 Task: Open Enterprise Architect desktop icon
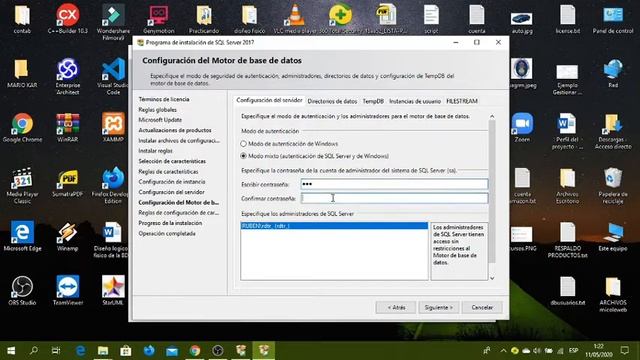[68, 76]
